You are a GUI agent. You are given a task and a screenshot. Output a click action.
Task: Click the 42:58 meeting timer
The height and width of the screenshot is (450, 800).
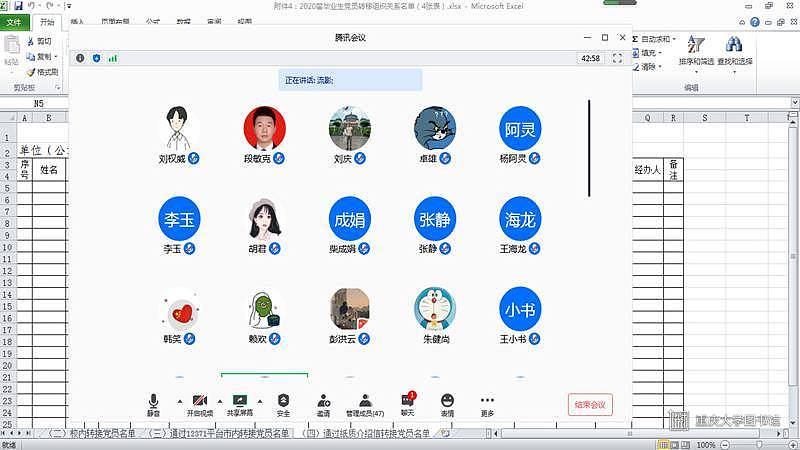(590, 58)
